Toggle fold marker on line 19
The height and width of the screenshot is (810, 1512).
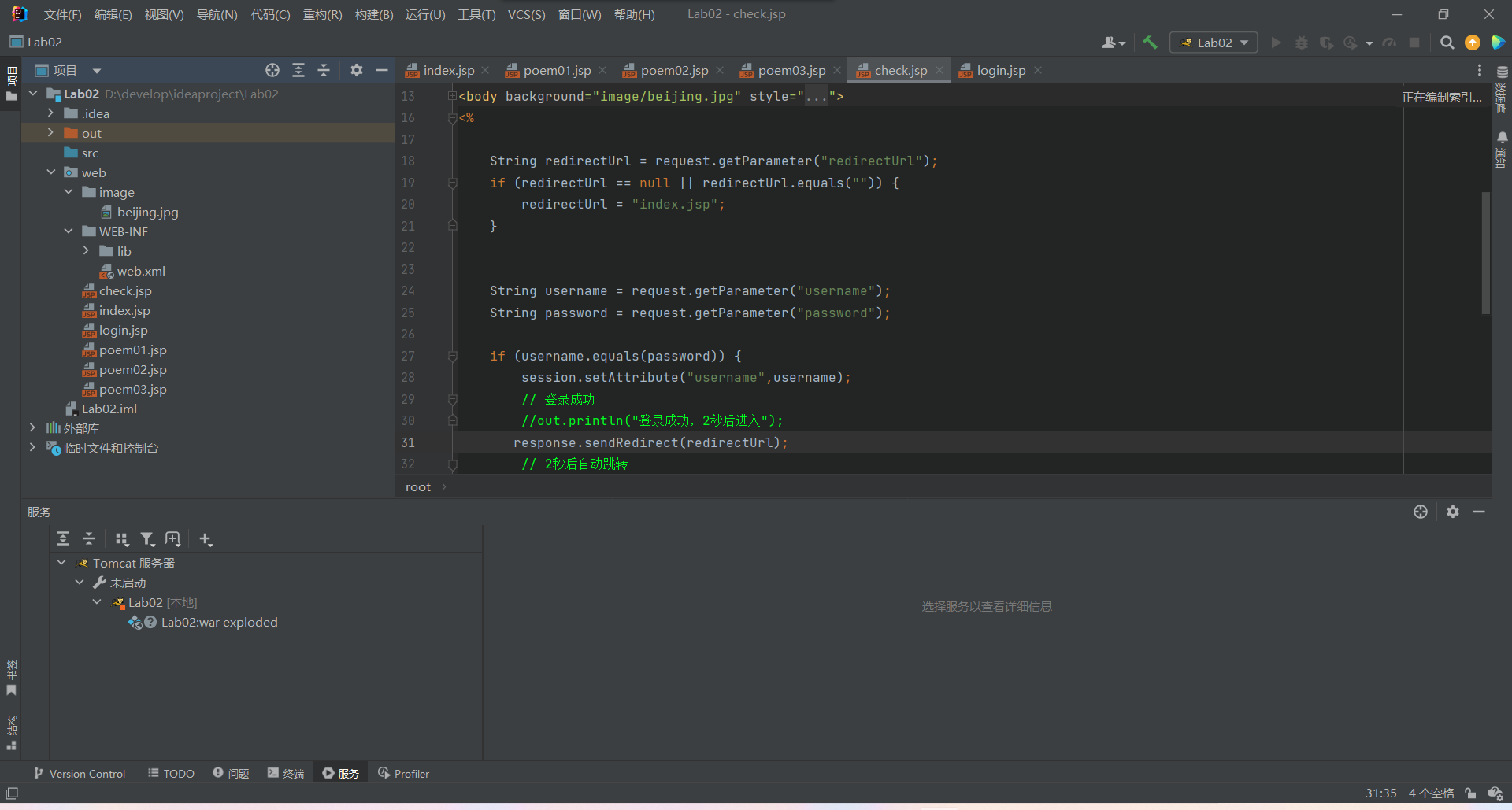453,183
